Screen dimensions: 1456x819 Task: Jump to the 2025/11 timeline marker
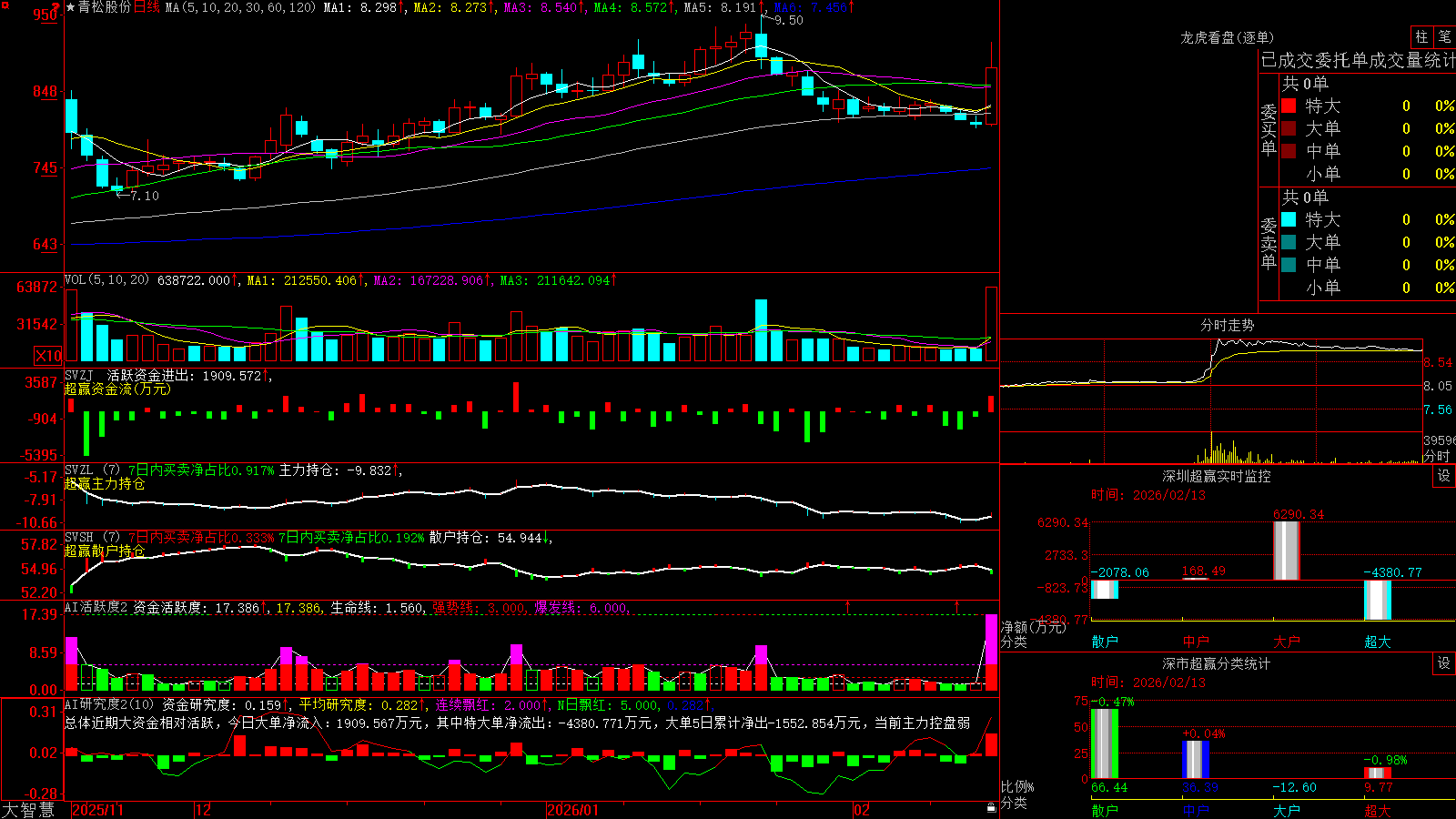[97, 810]
